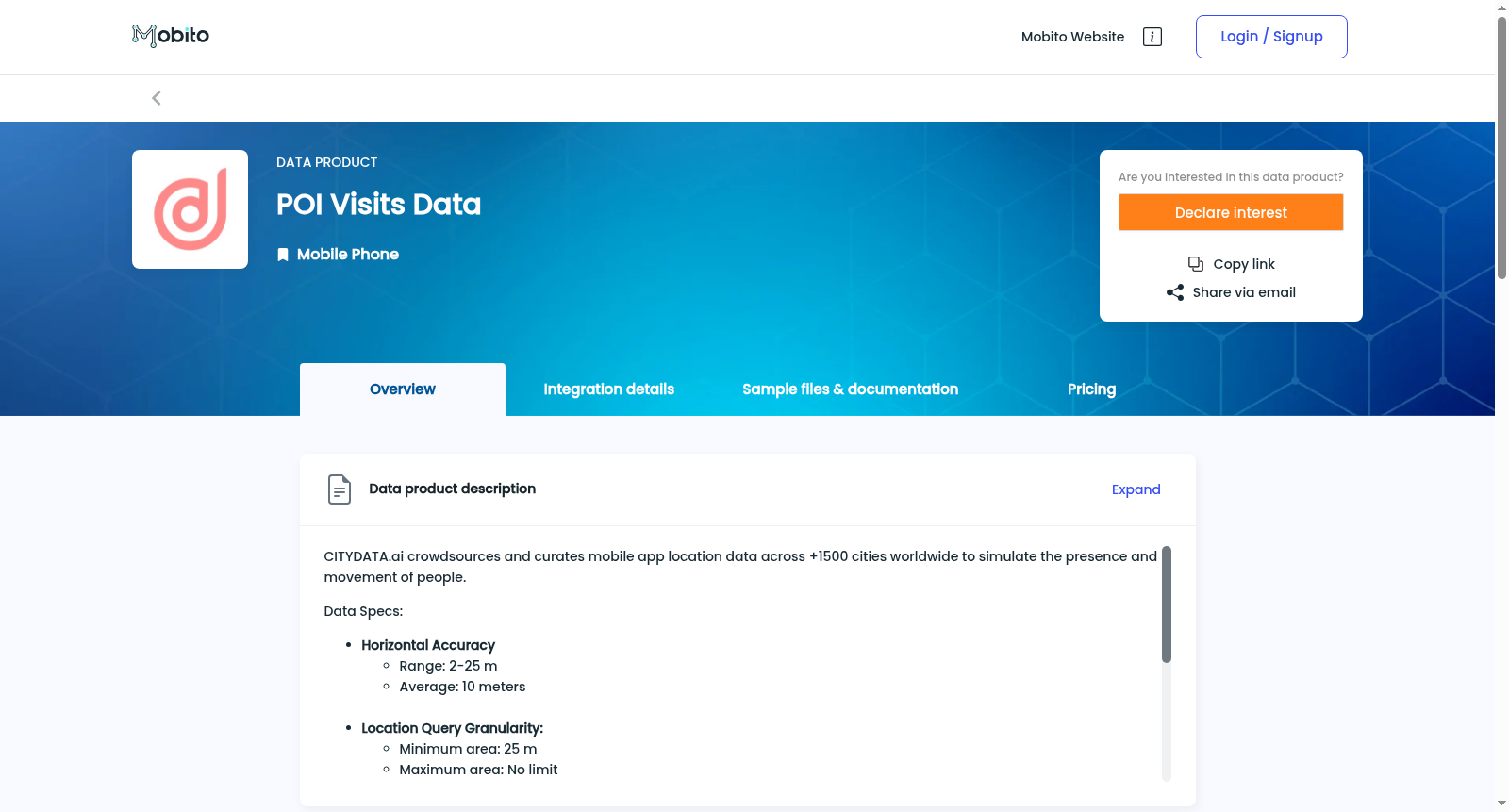The height and width of the screenshot is (812, 1509).
Task: Click the Mobile Phone category label
Action: (x=348, y=255)
